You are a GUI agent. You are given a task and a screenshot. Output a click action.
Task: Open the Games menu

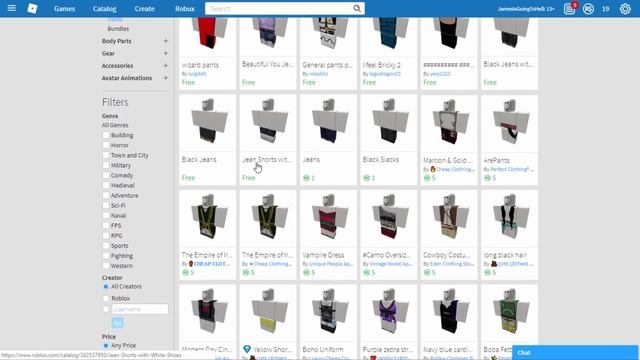(64, 9)
